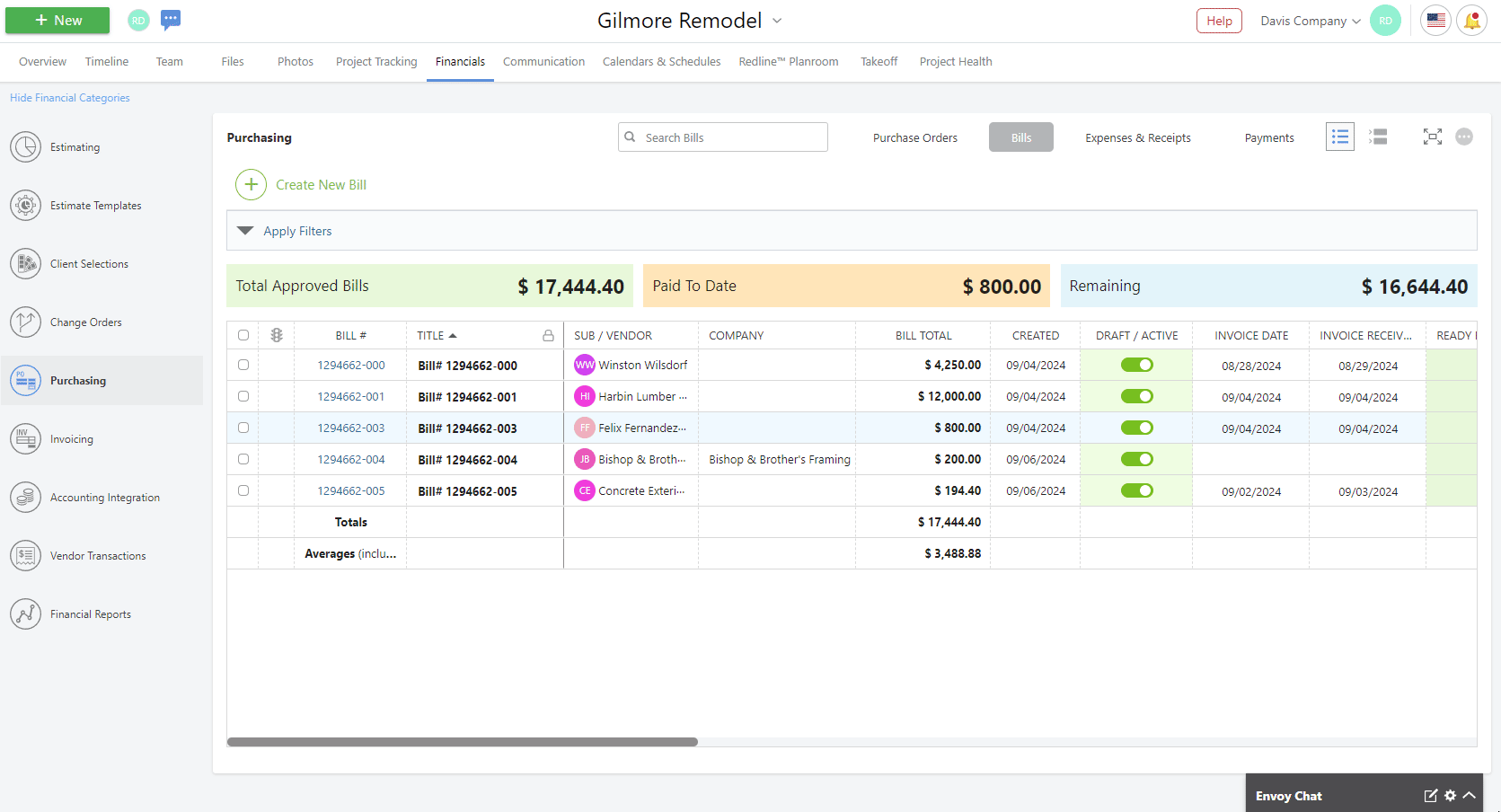Switch to list view icon
The height and width of the screenshot is (812, 1501).
click(1339, 137)
